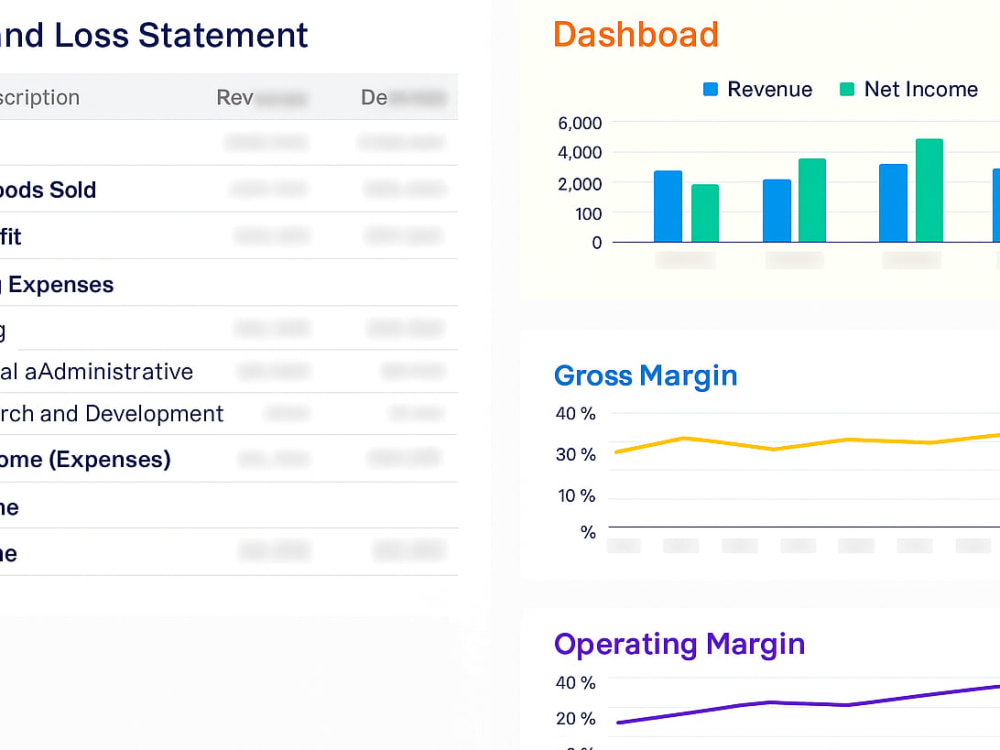Select the Goods Sold table row
This screenshot has height=750, width=1000.
(48, 190)
